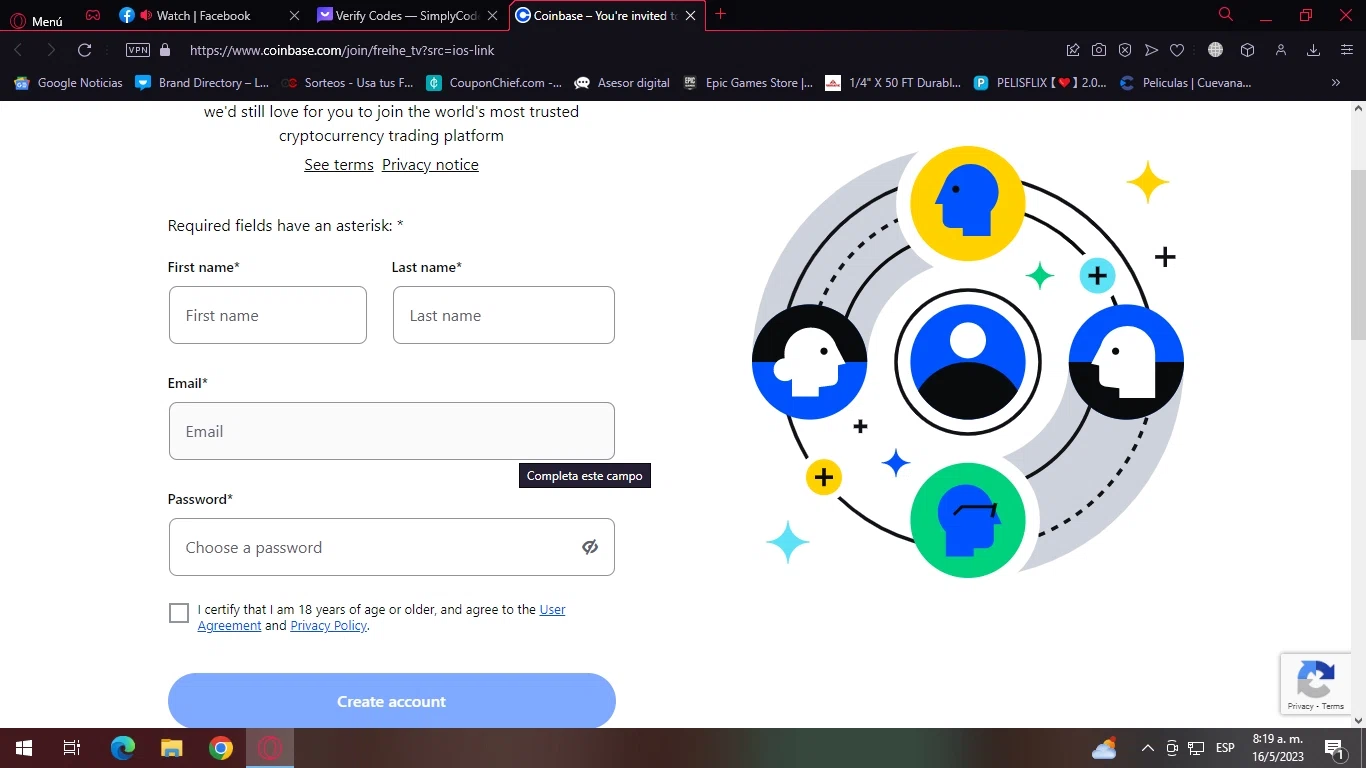Image resolution: width=1366 pixels, height=768 pixels.
Task: Click the Privacy notice link
Action: (430, 165)
